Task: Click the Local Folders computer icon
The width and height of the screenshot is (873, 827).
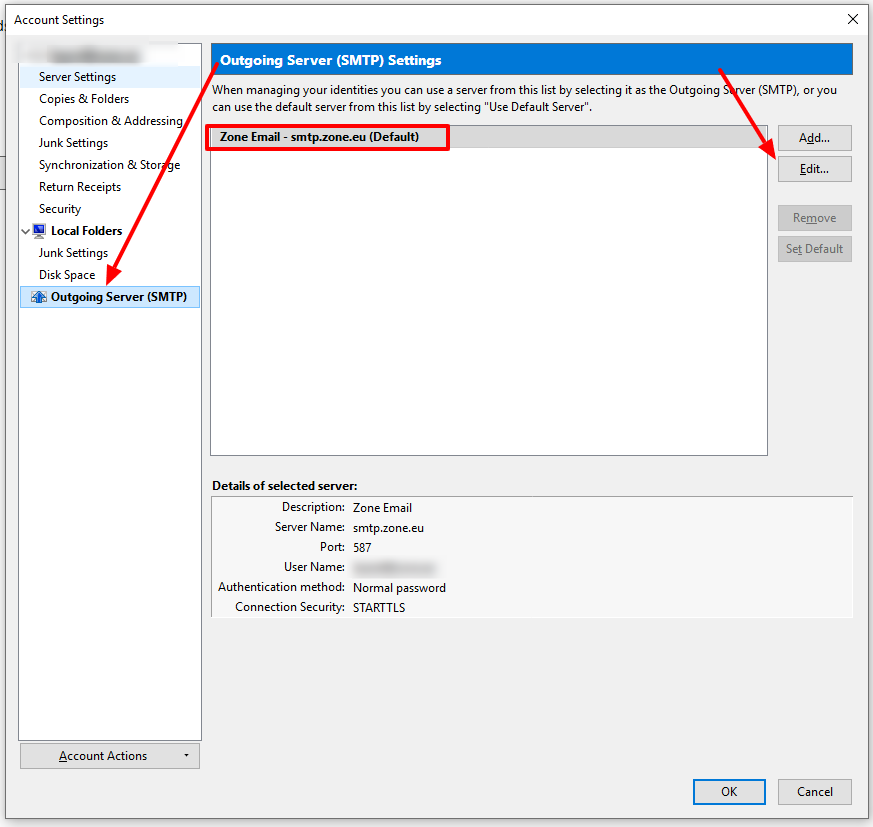Action: (x=39, y=231)
